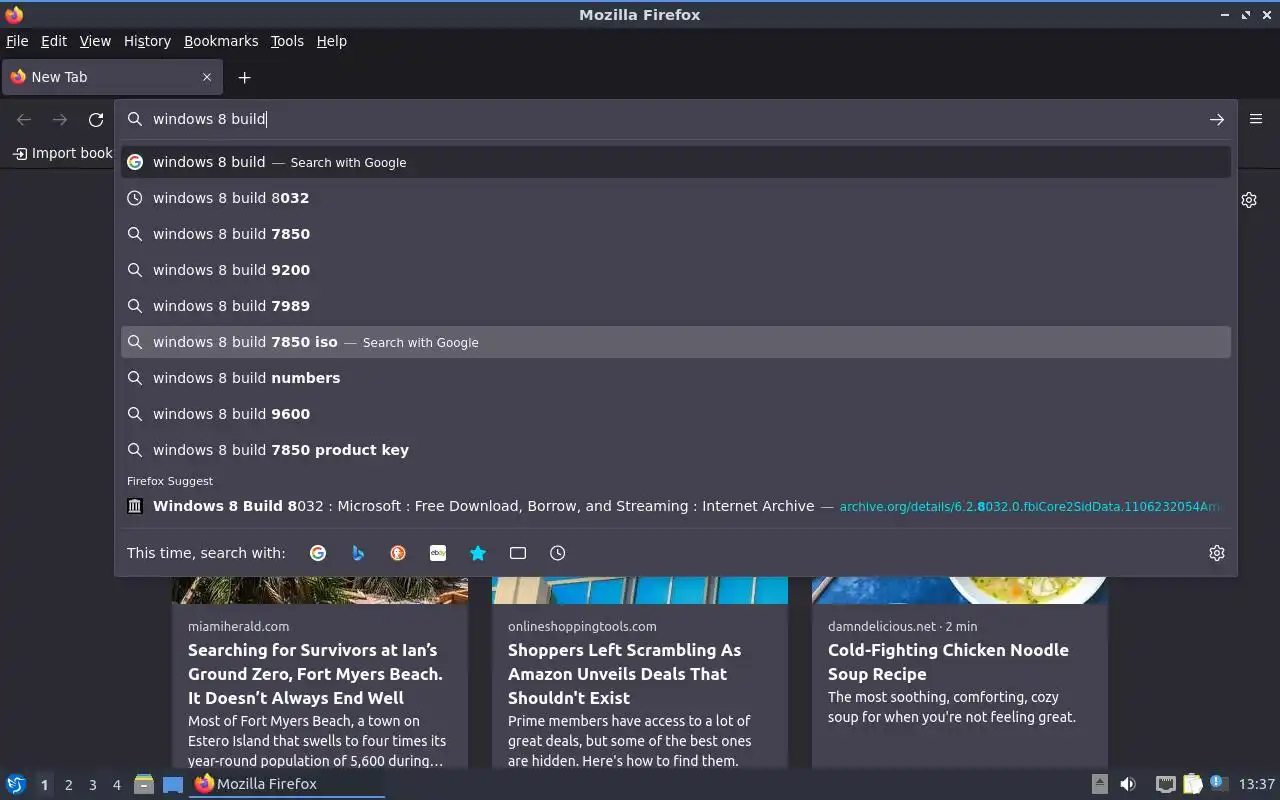Click the Bing one-off search icon
The image size is (1280, 800).
[x=358, y=553]
